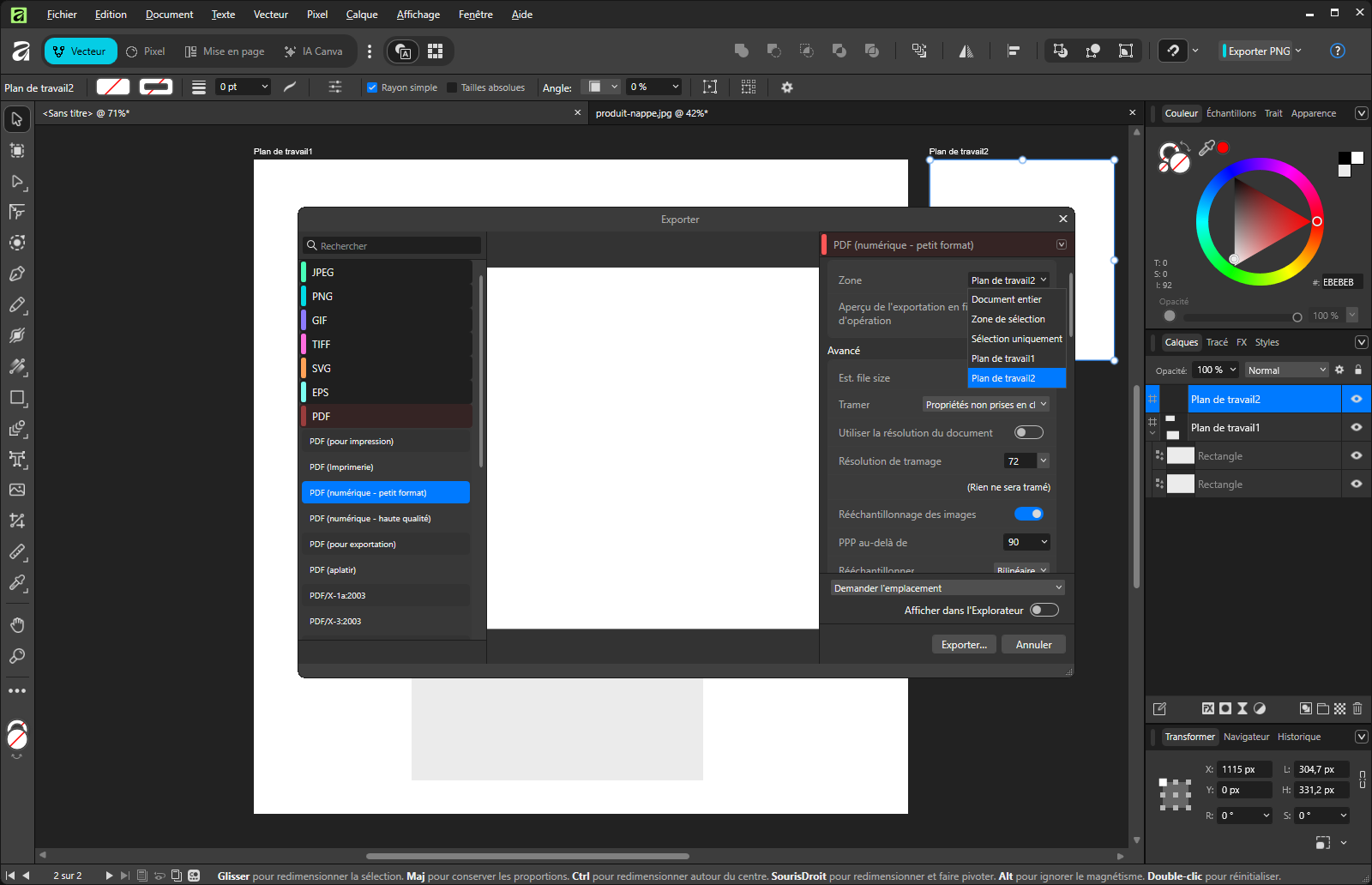Enable Afficher dans l'Explorateur switch
The image size is (1372, 885).
[1044, 610]
